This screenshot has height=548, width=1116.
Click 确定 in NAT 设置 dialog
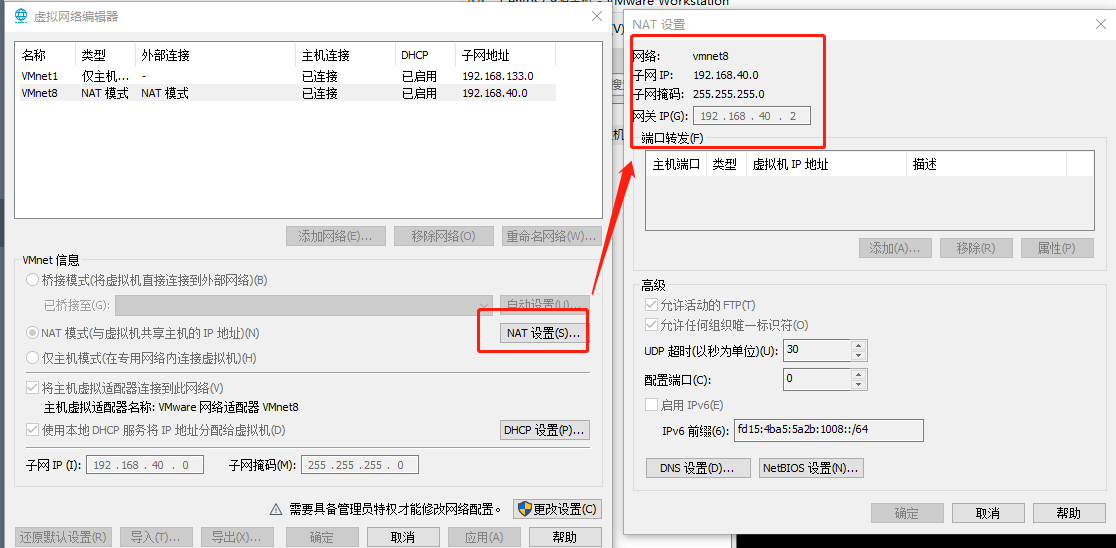tap(907, 513)
